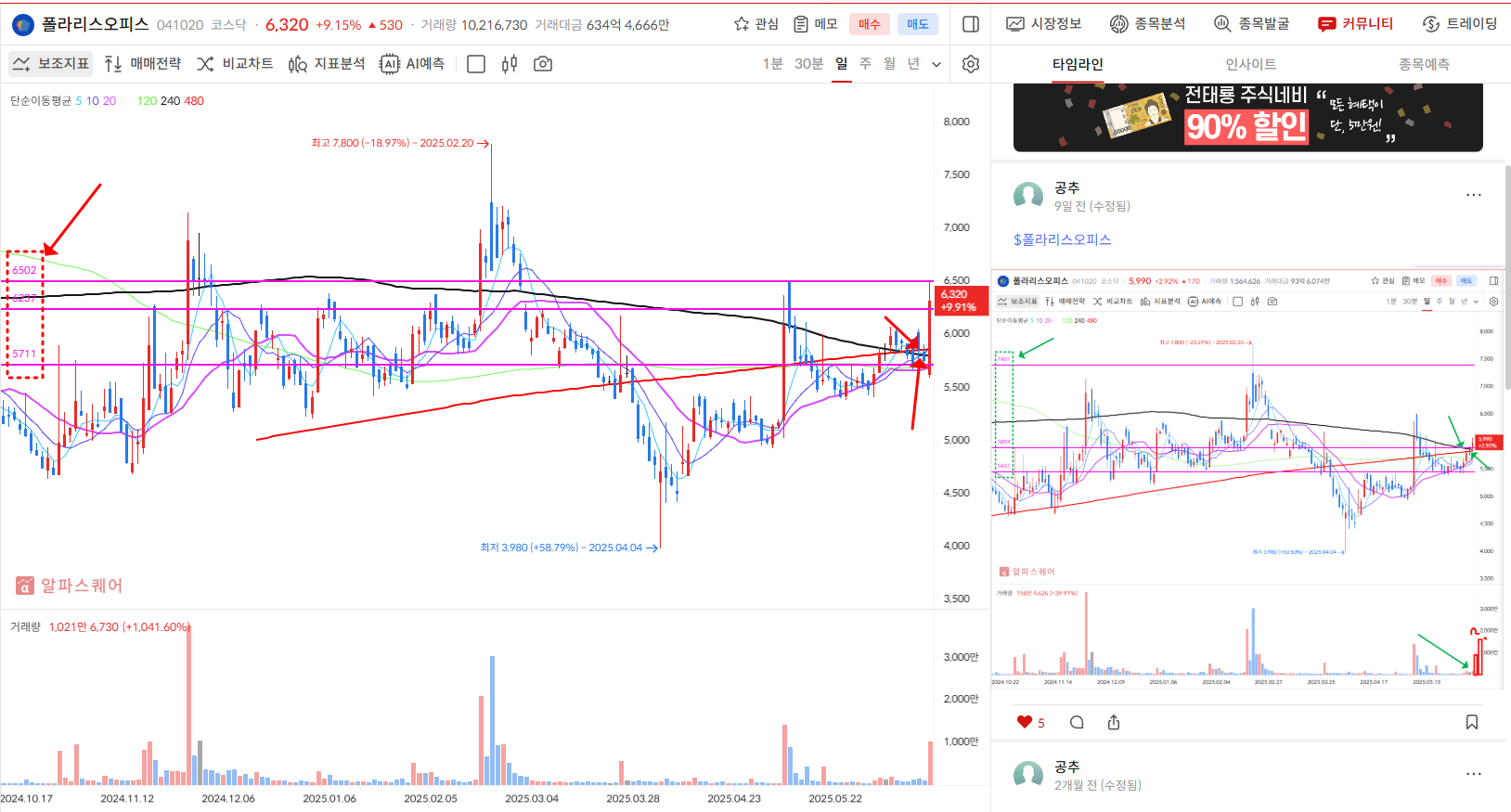The image size is (1511, 812).
Task: Click 공추 username on first post
Action: [x=1066, y=187]
